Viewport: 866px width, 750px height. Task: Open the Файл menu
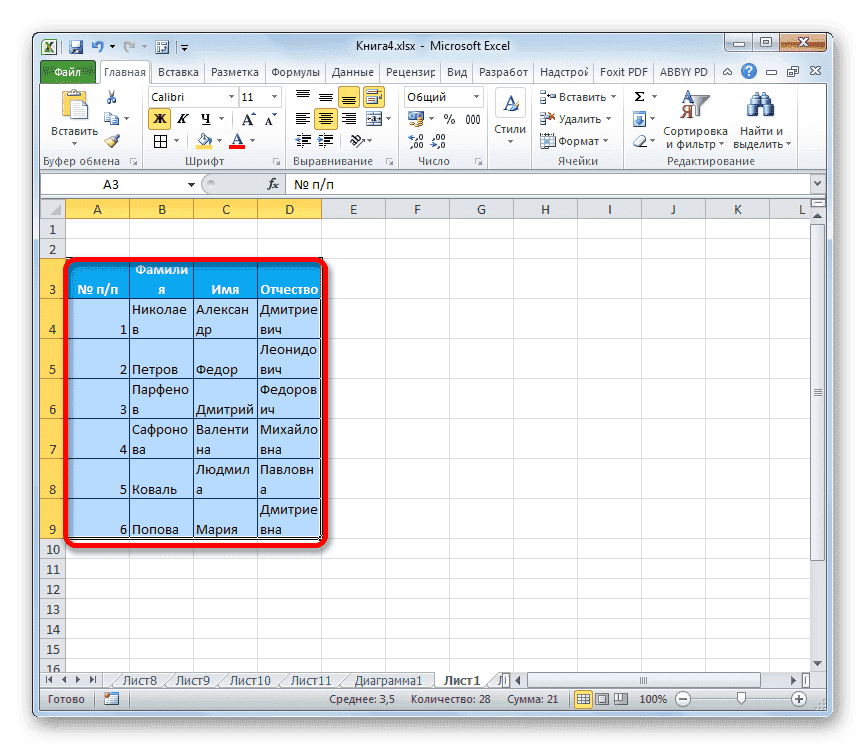point(69,71)
